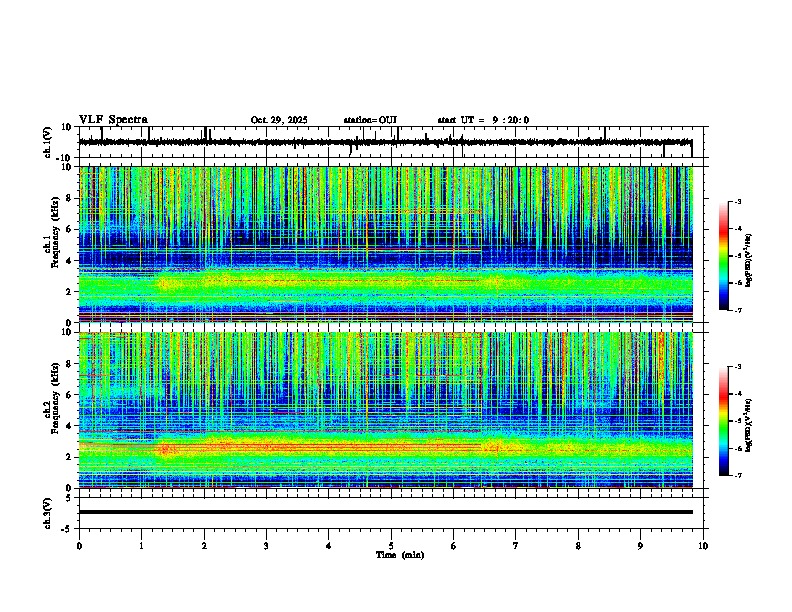
Task: Click the "ch.1(V)" waveform axis label
Action: click(48, 142)
